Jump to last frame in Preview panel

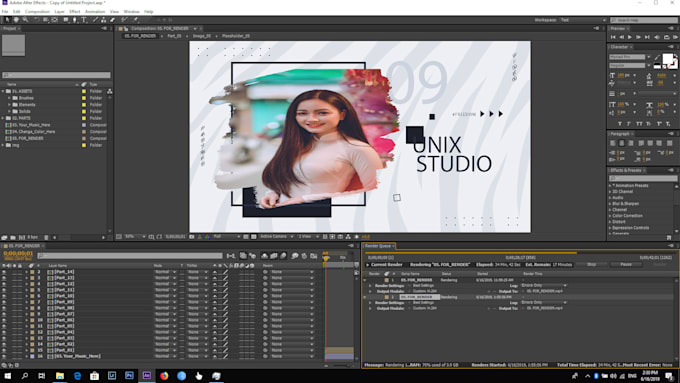click(647, 37)
